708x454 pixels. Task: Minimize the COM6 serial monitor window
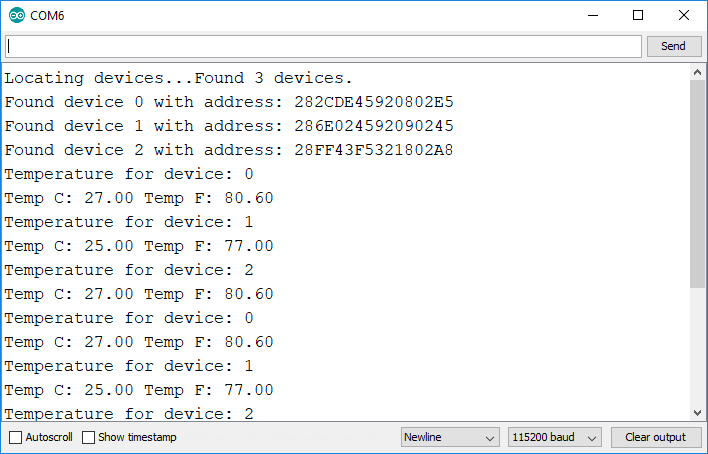pyautogui.click(x=593, y=16)
